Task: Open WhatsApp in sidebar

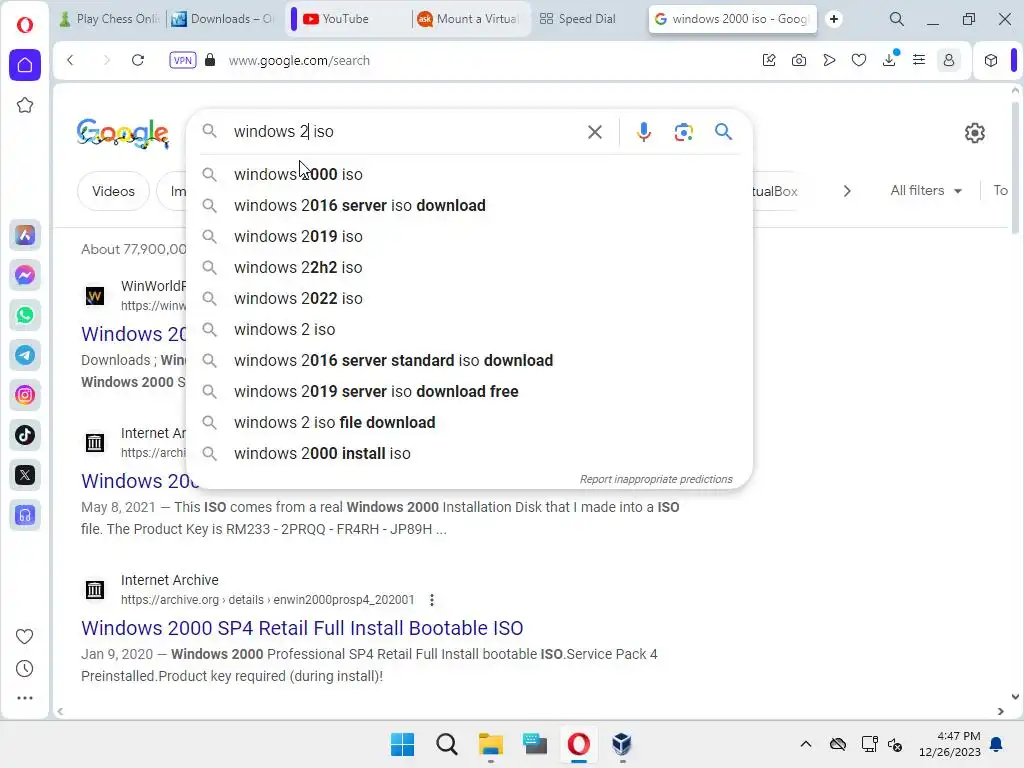Action: pos(25,315)
